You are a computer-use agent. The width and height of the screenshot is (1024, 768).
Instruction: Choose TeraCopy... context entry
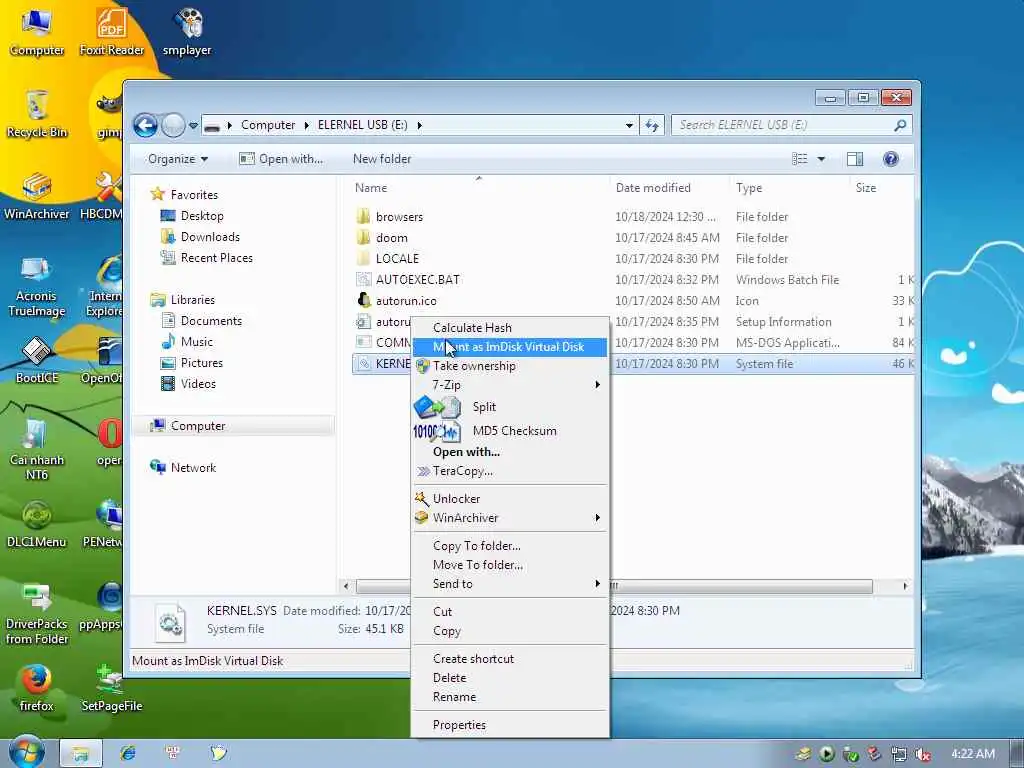(x=510, y=471)
